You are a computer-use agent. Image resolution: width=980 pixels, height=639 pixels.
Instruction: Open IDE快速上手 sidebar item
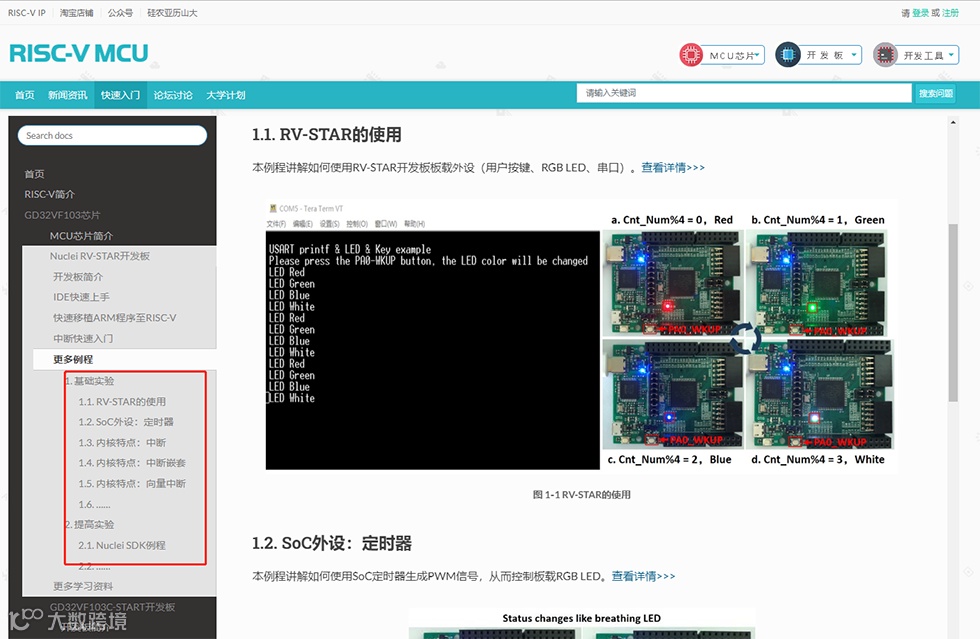click(81, 297)
